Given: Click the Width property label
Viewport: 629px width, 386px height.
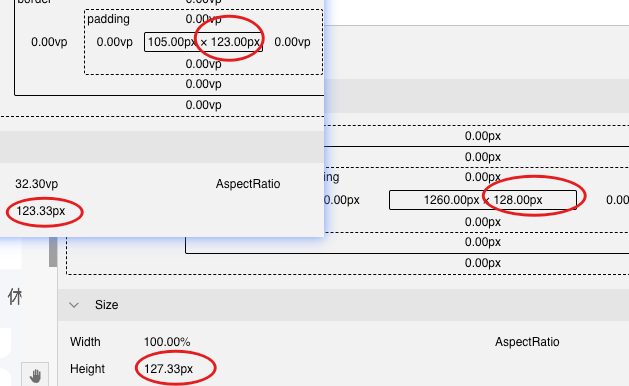Looking at the screenshot, I should pyautogui.click(x=85, y=342).
